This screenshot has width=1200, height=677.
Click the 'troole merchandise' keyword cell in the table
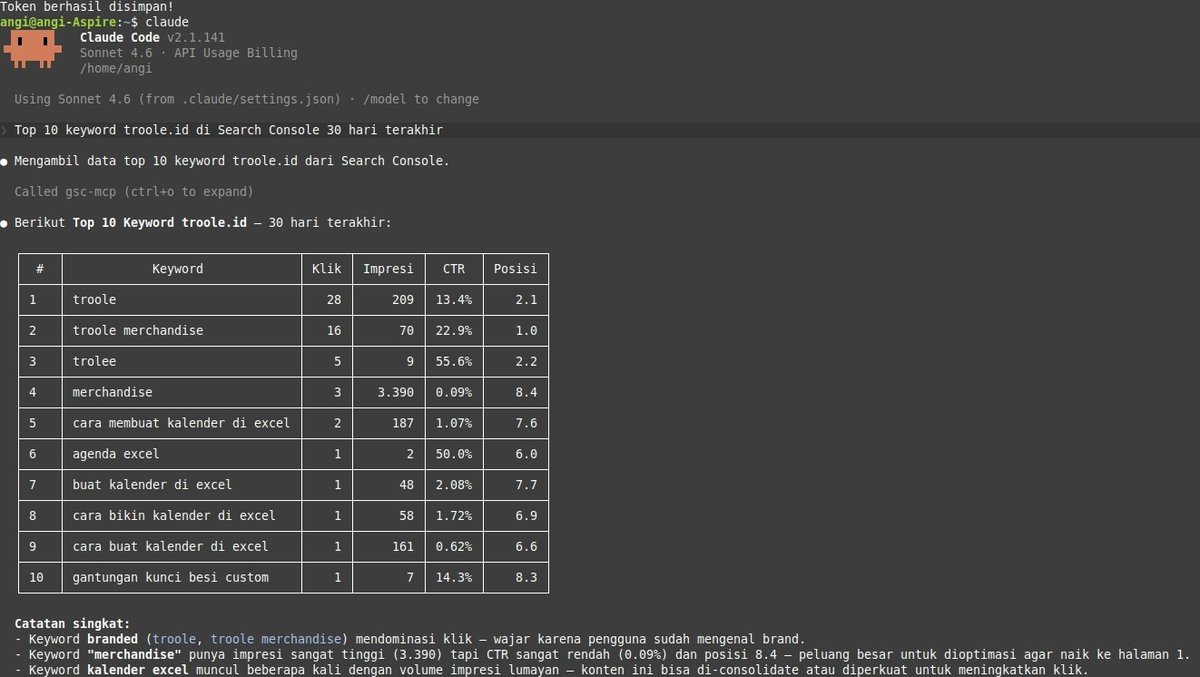(138, 331)
